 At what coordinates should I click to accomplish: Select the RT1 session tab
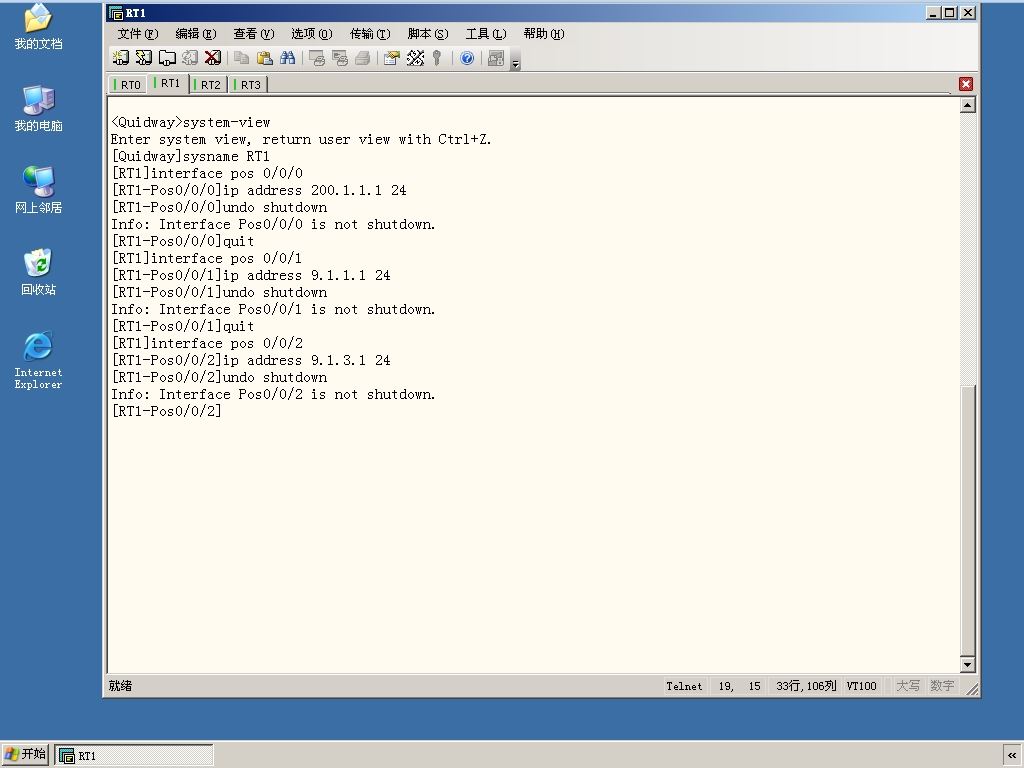pos(168,84)
